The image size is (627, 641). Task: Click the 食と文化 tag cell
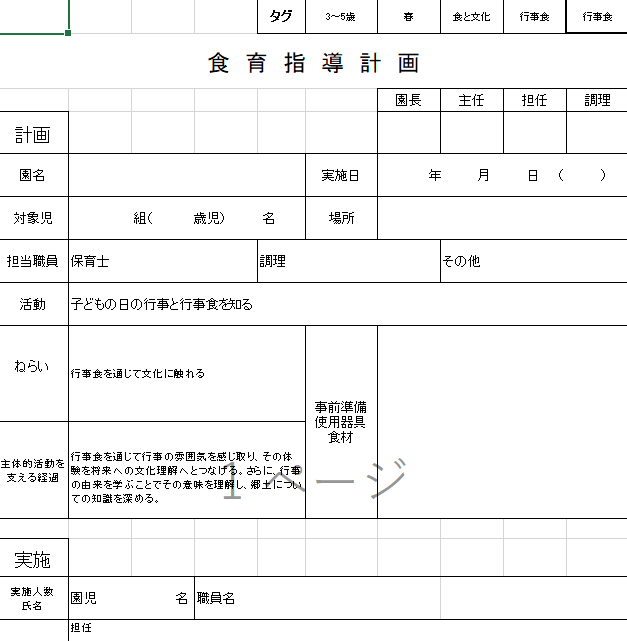(472, 16)
